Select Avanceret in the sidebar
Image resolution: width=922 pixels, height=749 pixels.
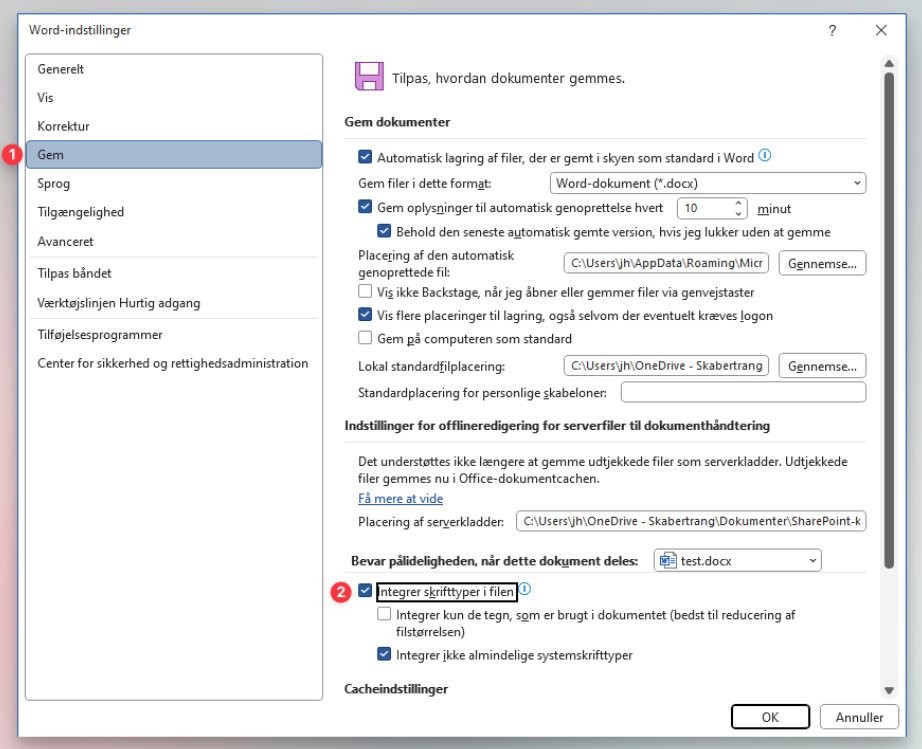[66, 241]
